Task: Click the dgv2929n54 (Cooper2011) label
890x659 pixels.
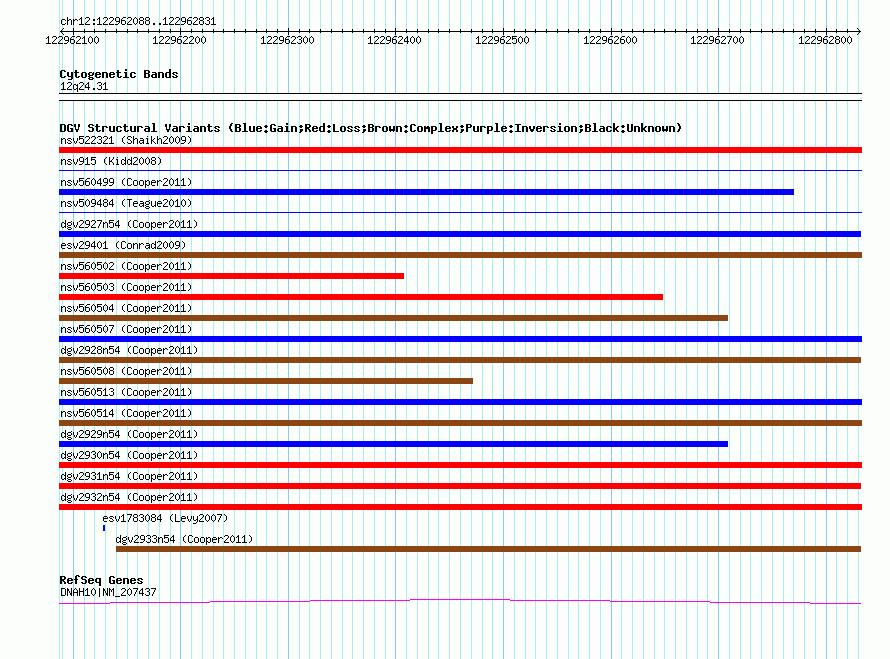Action: (129, 434)
